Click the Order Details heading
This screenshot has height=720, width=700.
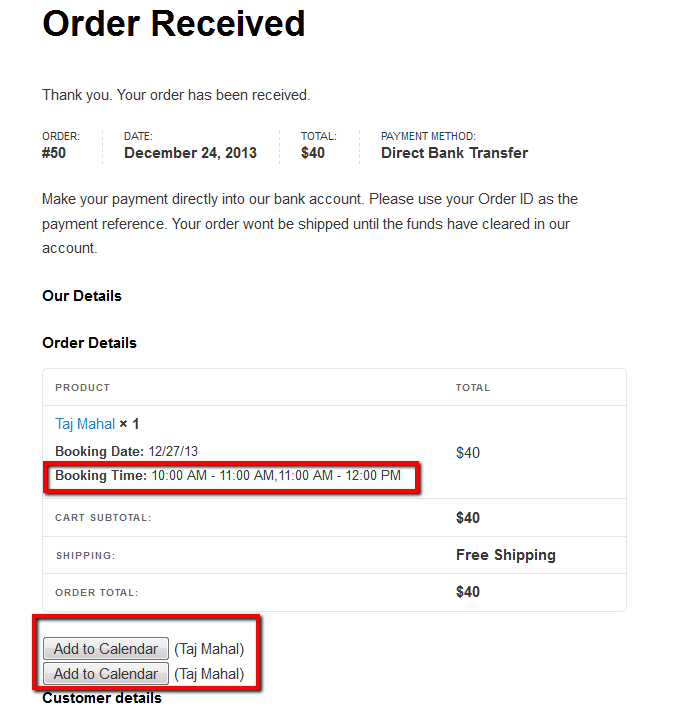(x=89, y=343)
